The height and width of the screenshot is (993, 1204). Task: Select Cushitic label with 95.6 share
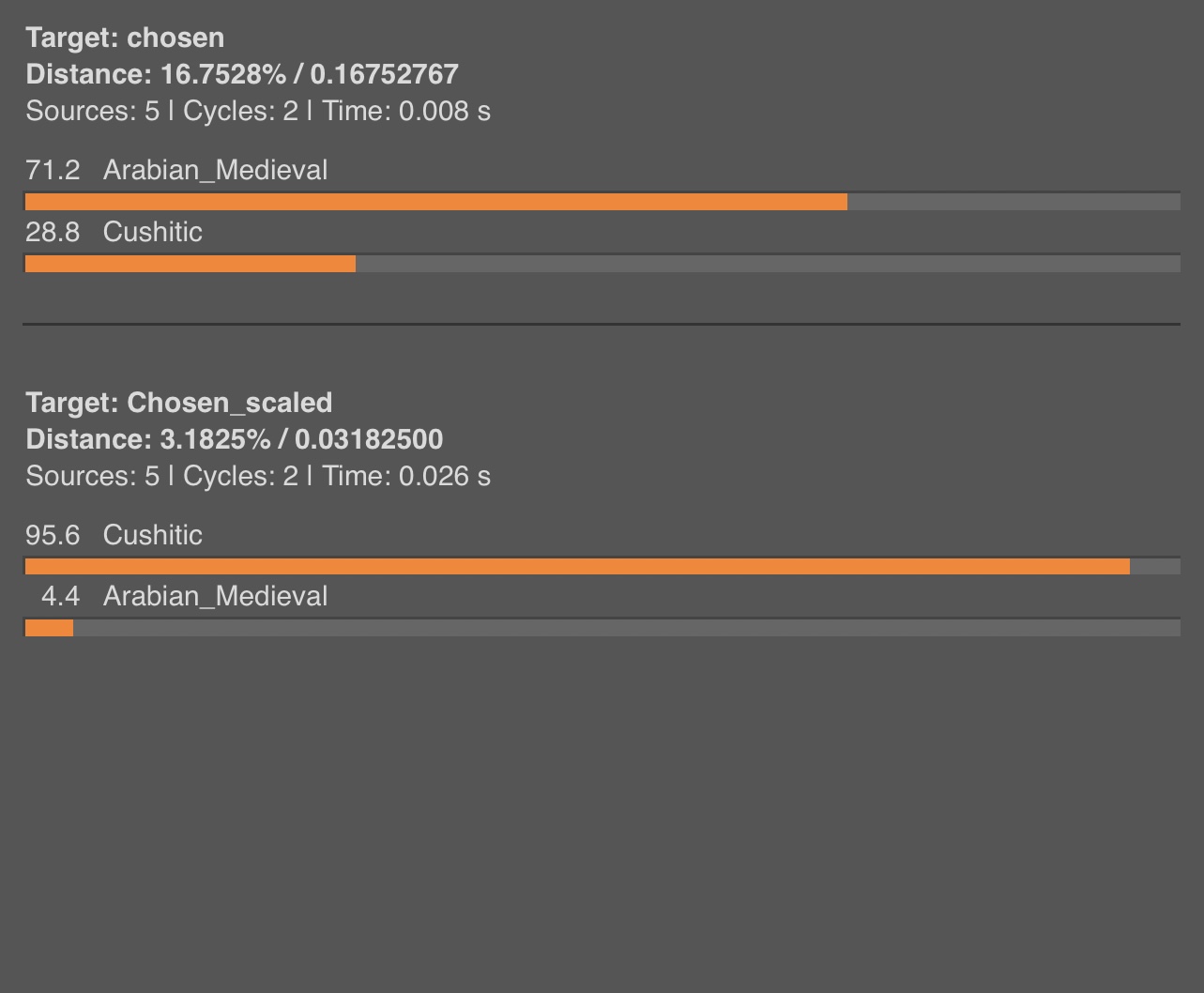152,535
